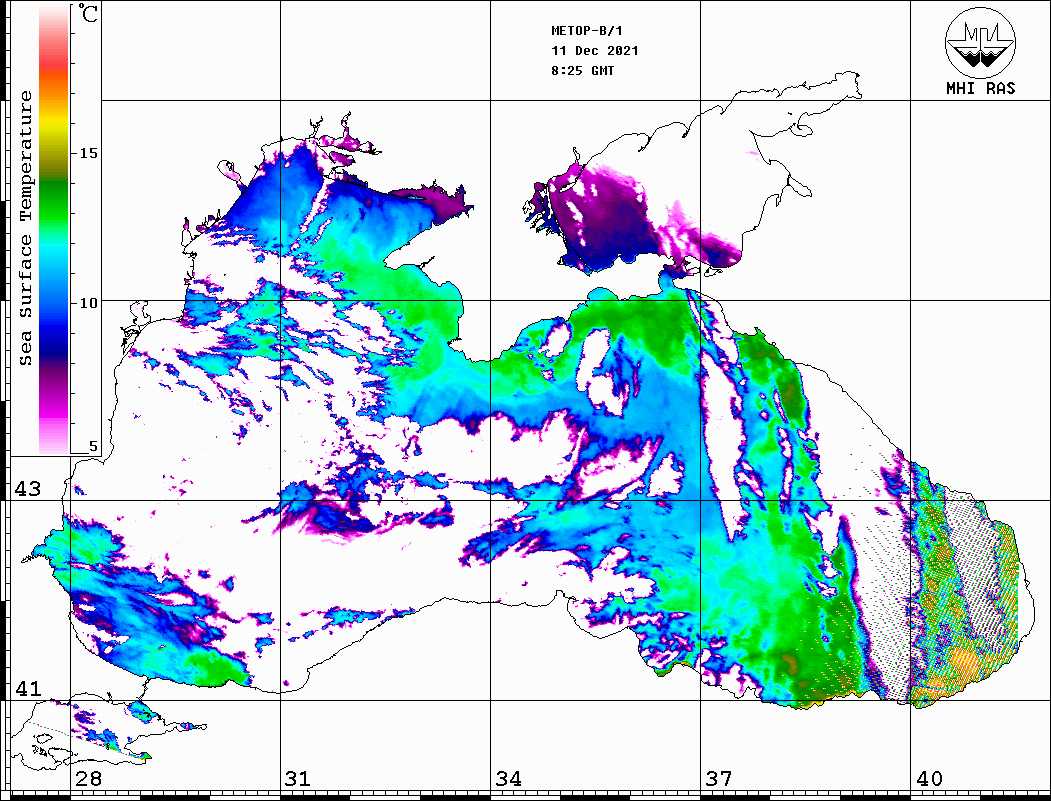Click the longitude label 31
Image resolution: width=1051 pixels, height=801 pixels.
coord(298,779)
